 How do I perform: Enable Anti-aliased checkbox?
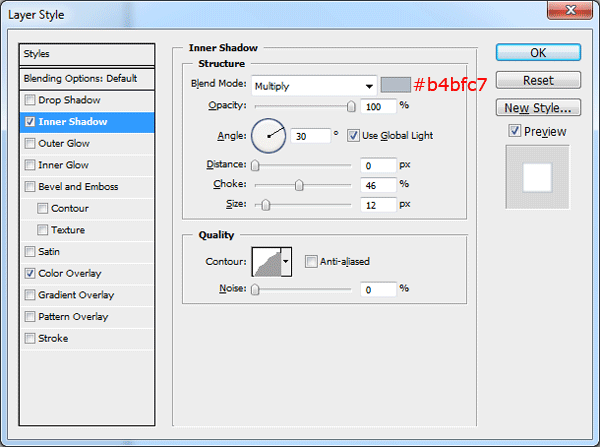pos(312,262)
